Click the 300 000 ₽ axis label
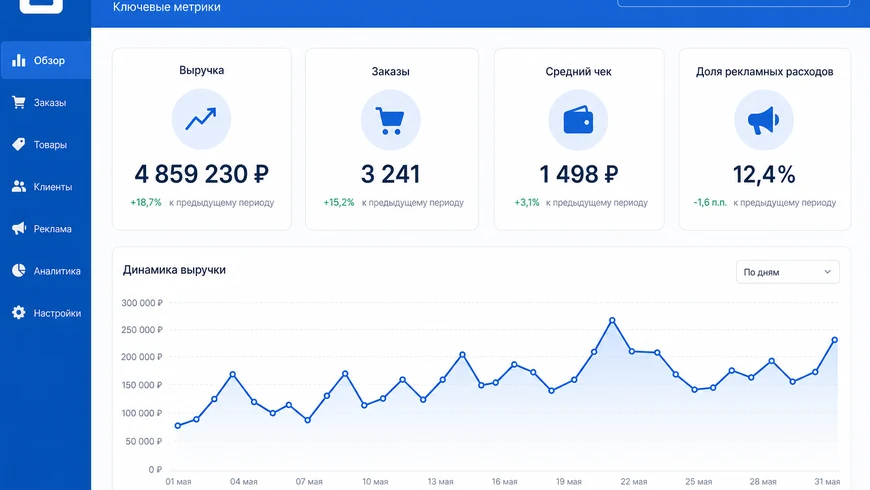 pyautogui.click(x=142, y=303)
